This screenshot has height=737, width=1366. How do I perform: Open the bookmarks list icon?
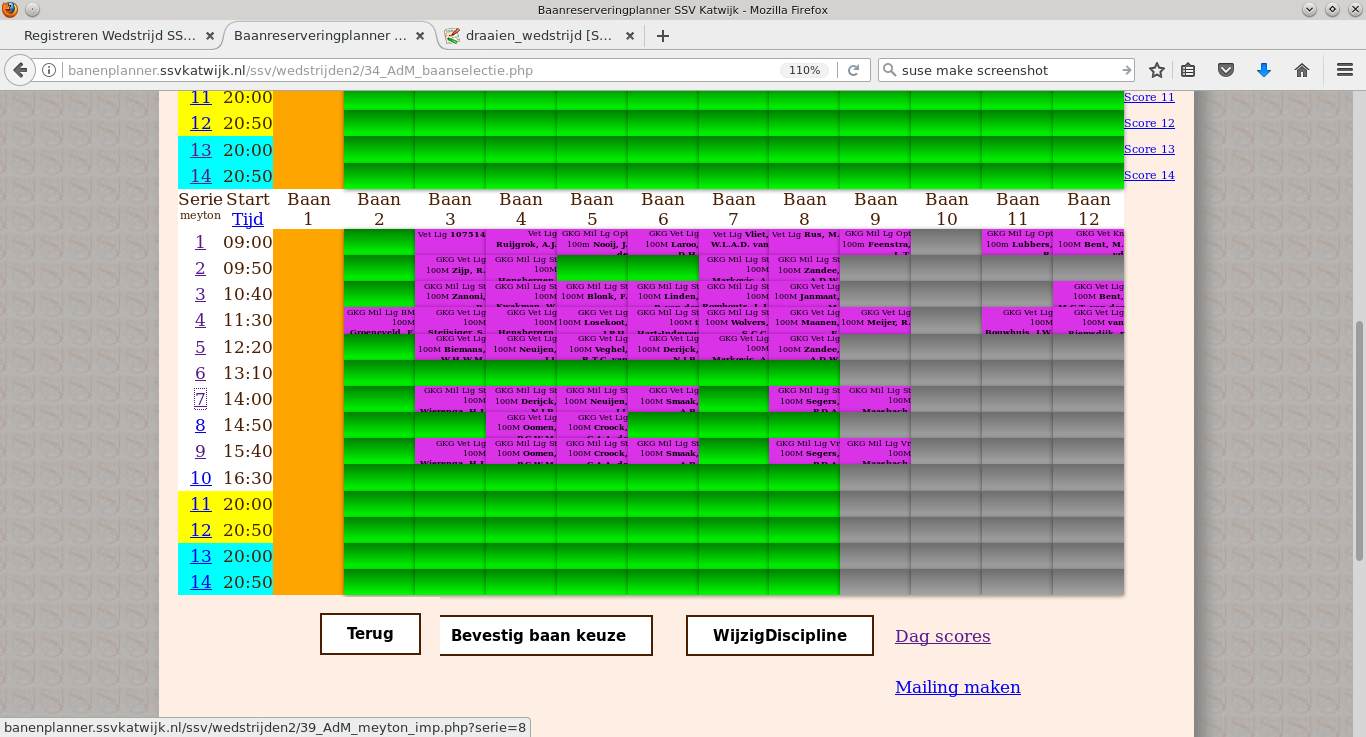coord(1188,70)
